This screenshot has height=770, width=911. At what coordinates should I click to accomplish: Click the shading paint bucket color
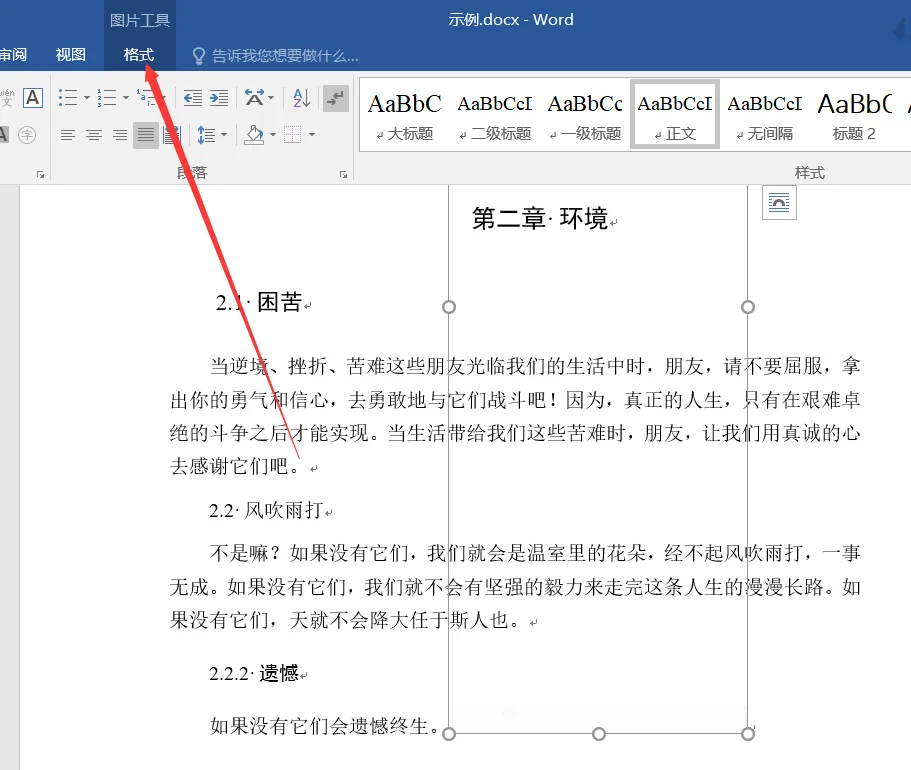click(x=254, y=134)
